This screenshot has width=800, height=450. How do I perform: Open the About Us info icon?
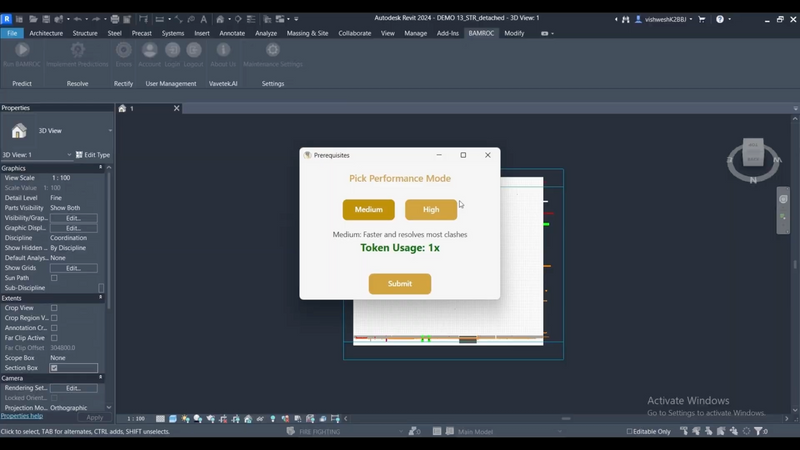point(223,49)
